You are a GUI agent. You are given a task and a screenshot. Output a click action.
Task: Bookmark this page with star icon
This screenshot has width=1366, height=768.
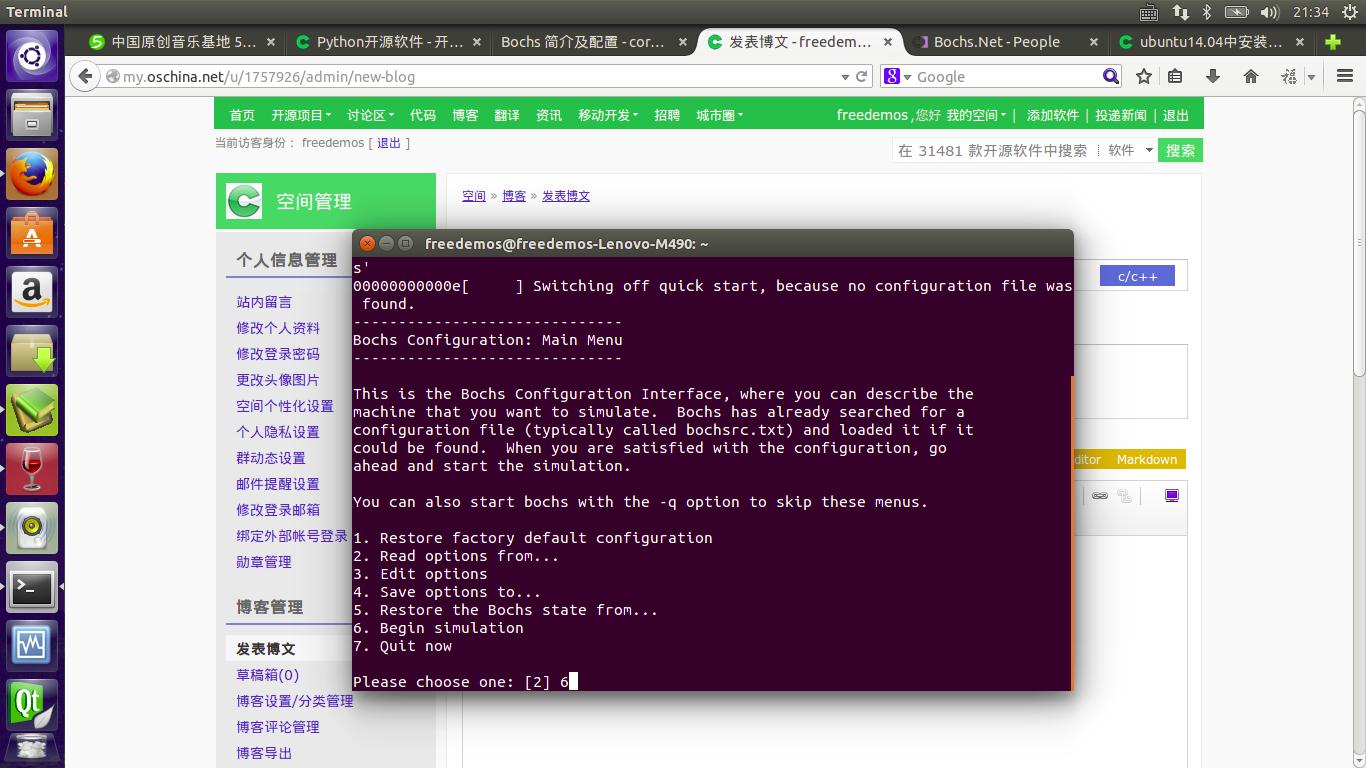(1144, 76)
